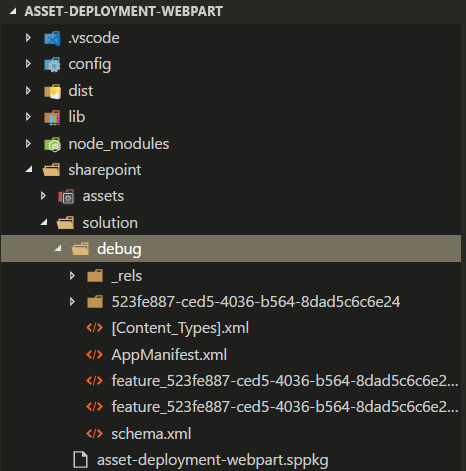
Task: Click the assets folder icon
Action: coord(66,196)
